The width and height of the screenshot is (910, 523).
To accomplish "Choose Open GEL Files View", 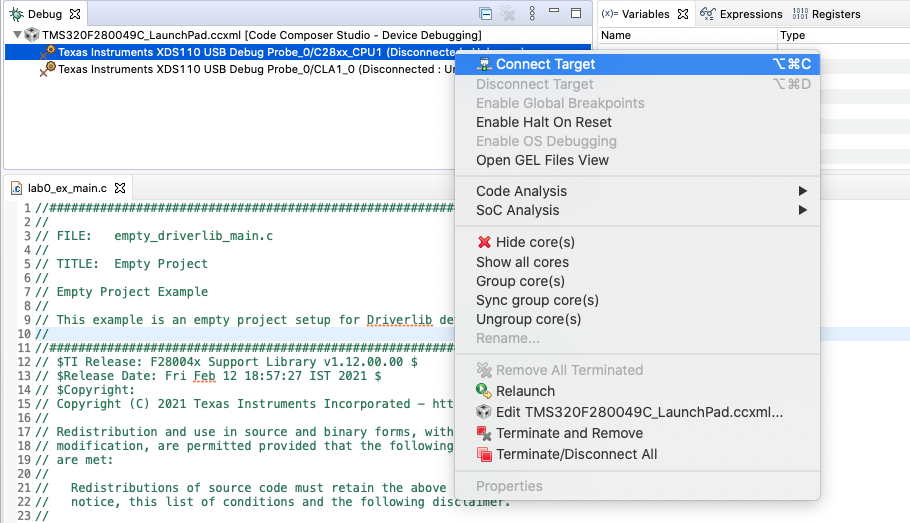I will (x=542, y=160).
